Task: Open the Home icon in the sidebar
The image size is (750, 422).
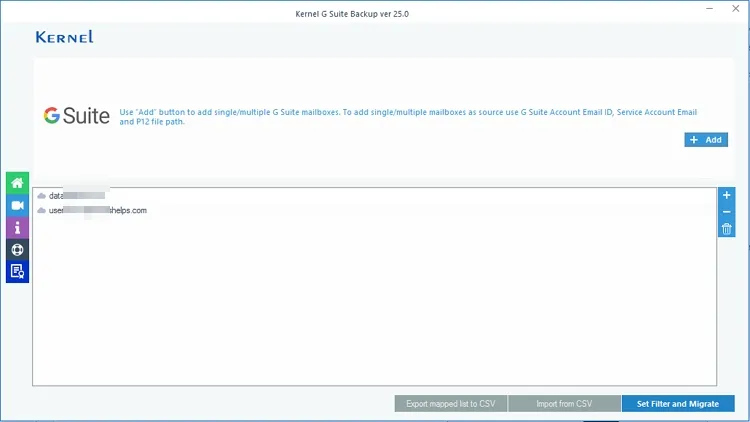Action: point(17,183)
